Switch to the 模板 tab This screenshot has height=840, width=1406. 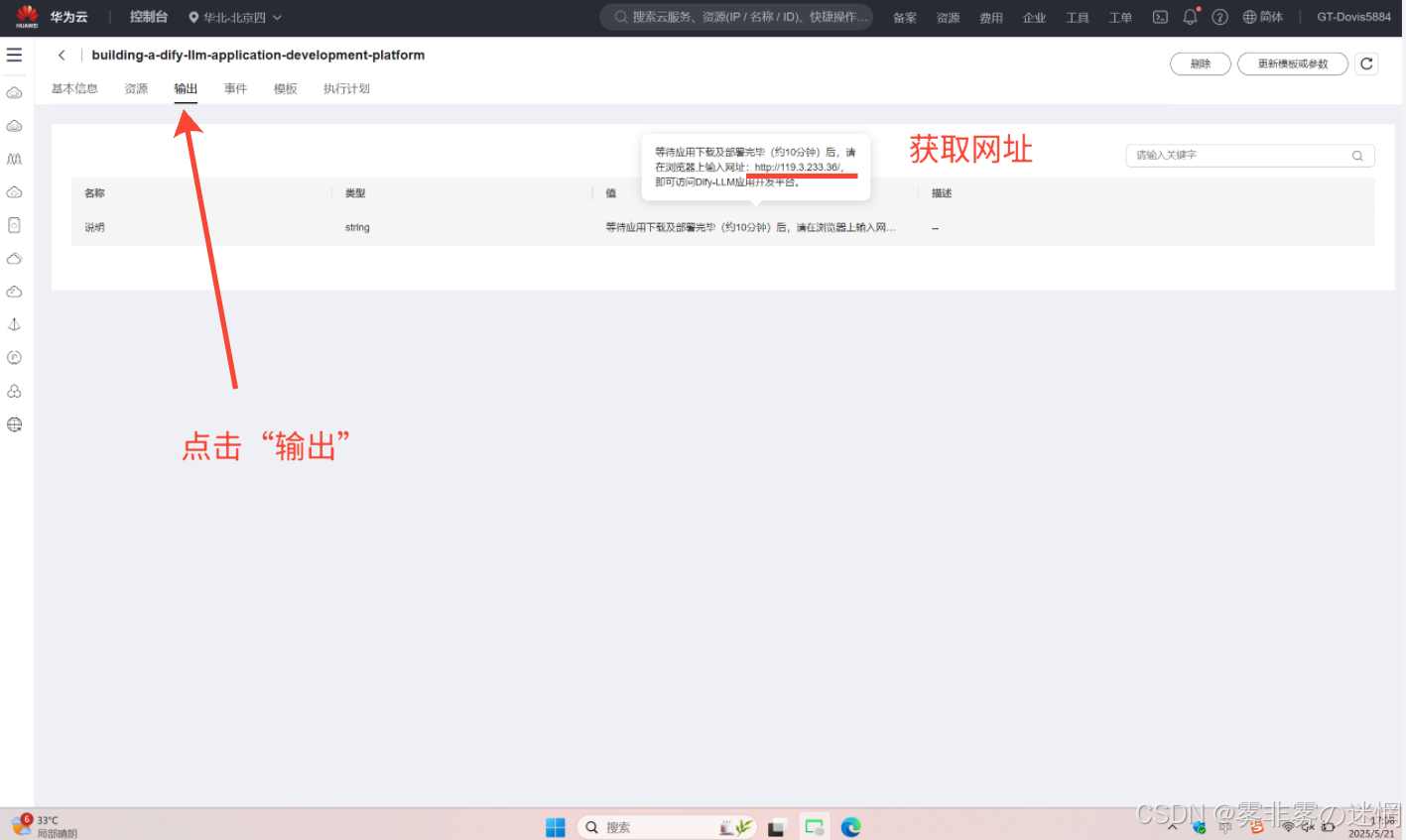click(286, 89)
